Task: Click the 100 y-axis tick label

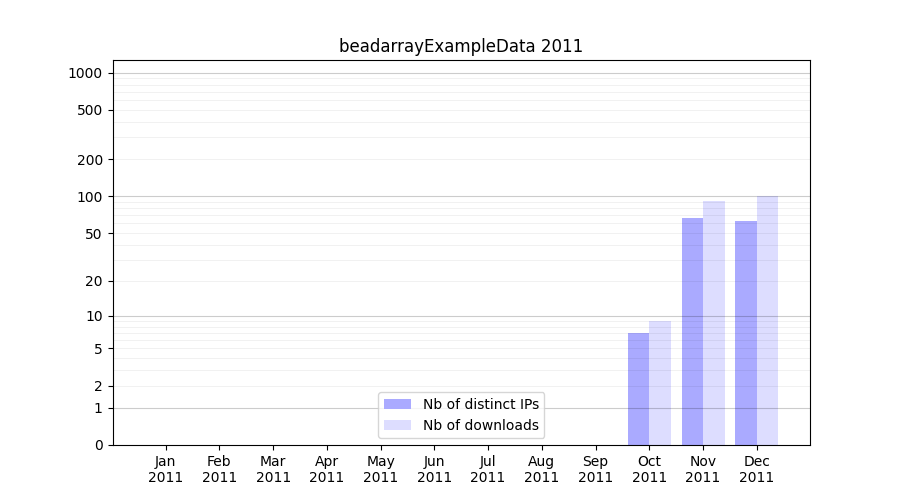Action: (x=90, y=197)
